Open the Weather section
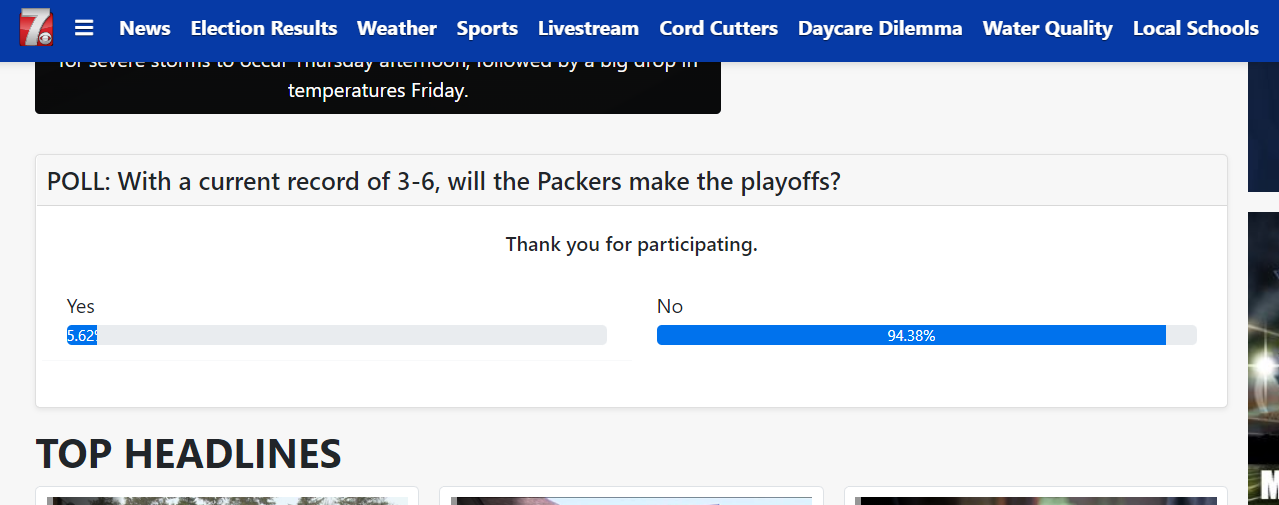The height and width of the screenshot is (505, 1279). pyautogui.click(x=397, y=28)
